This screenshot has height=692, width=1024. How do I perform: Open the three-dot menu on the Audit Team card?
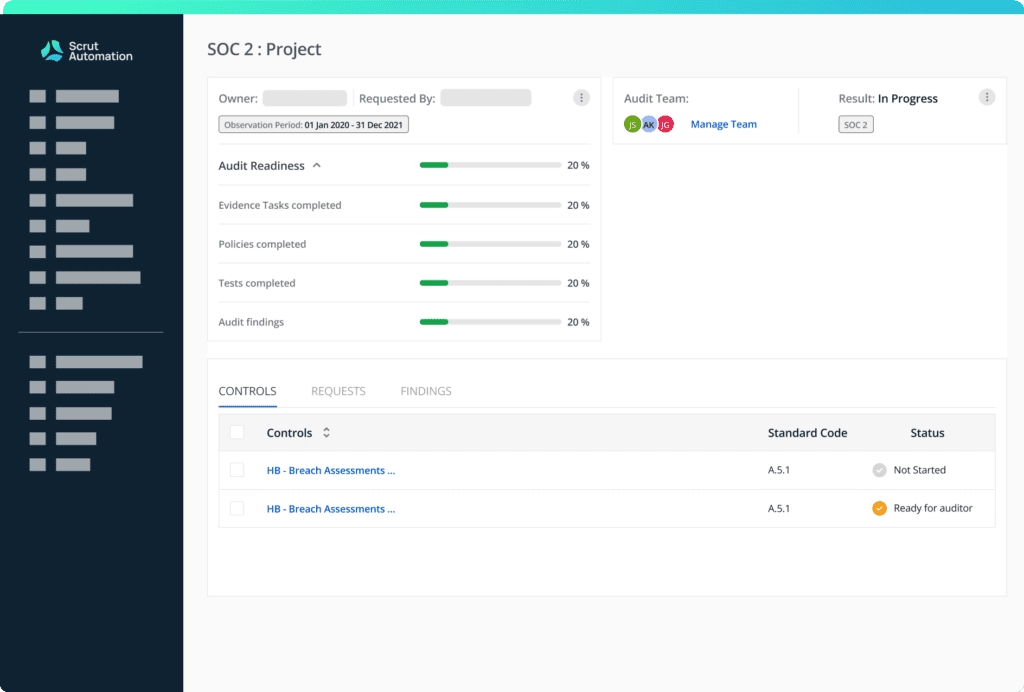click(987, 97)
